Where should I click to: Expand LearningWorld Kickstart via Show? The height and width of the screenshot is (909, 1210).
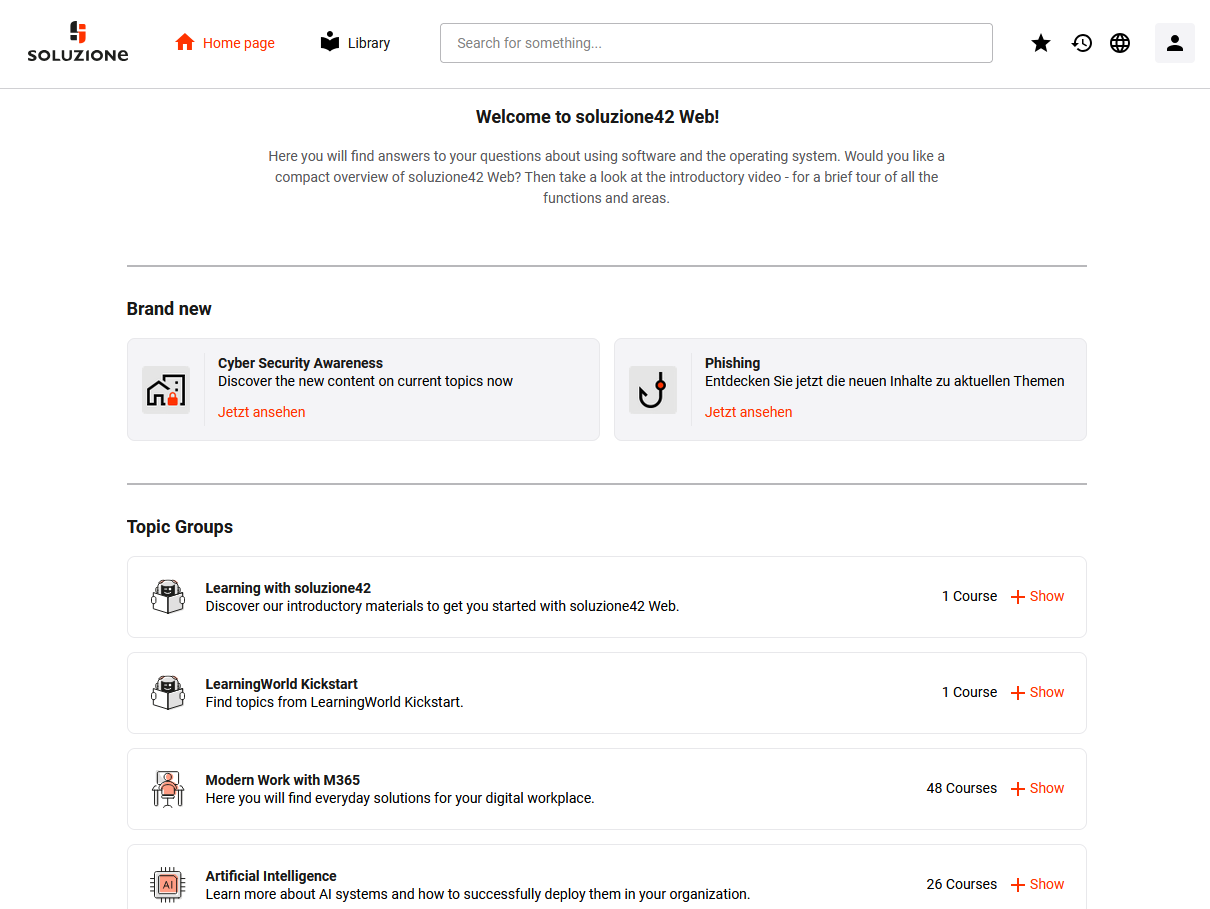pyautogui.click(x=1047, y=692)
